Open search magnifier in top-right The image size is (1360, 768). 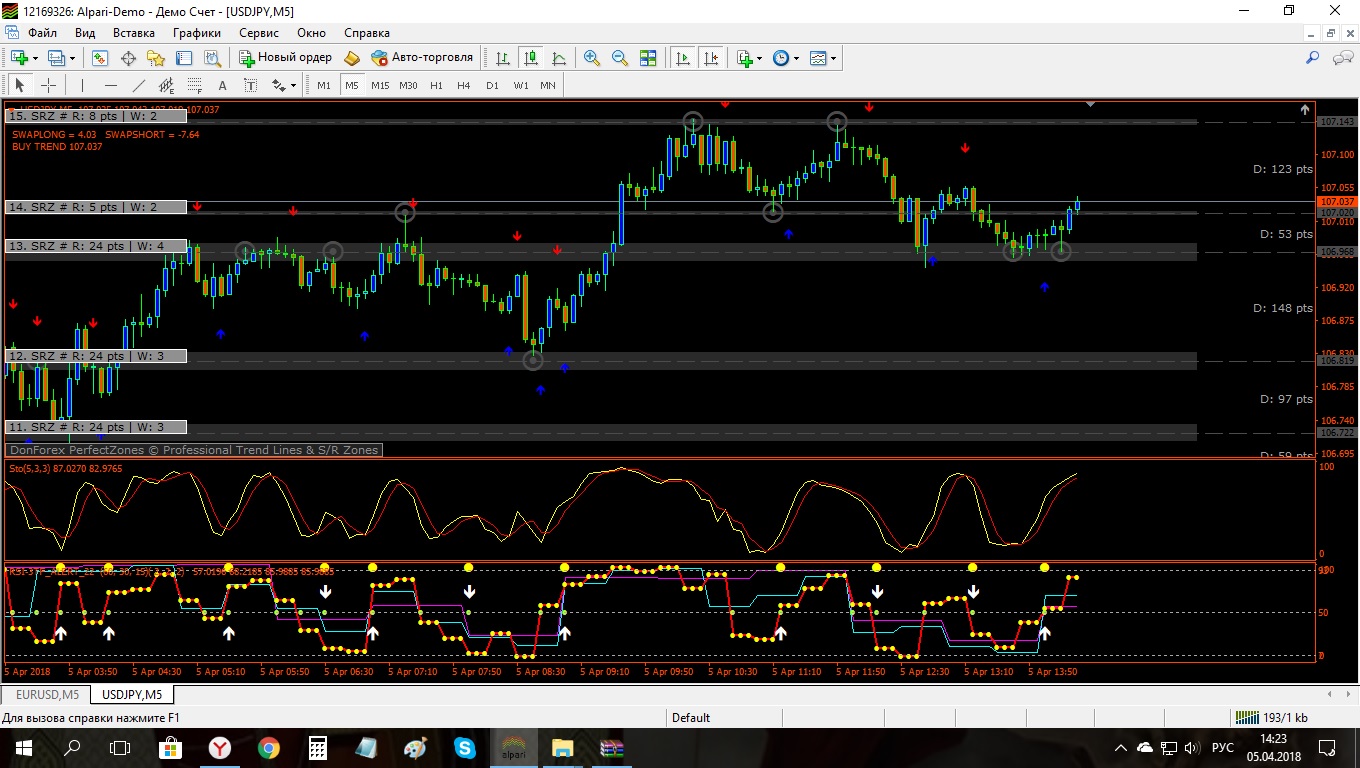coord(1313,58)
